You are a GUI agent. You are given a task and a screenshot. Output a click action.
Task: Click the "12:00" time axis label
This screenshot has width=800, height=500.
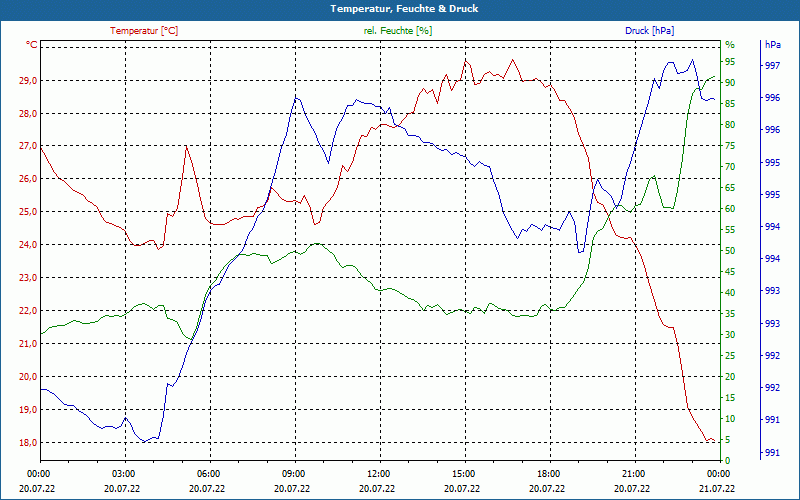tap(377, 474)
